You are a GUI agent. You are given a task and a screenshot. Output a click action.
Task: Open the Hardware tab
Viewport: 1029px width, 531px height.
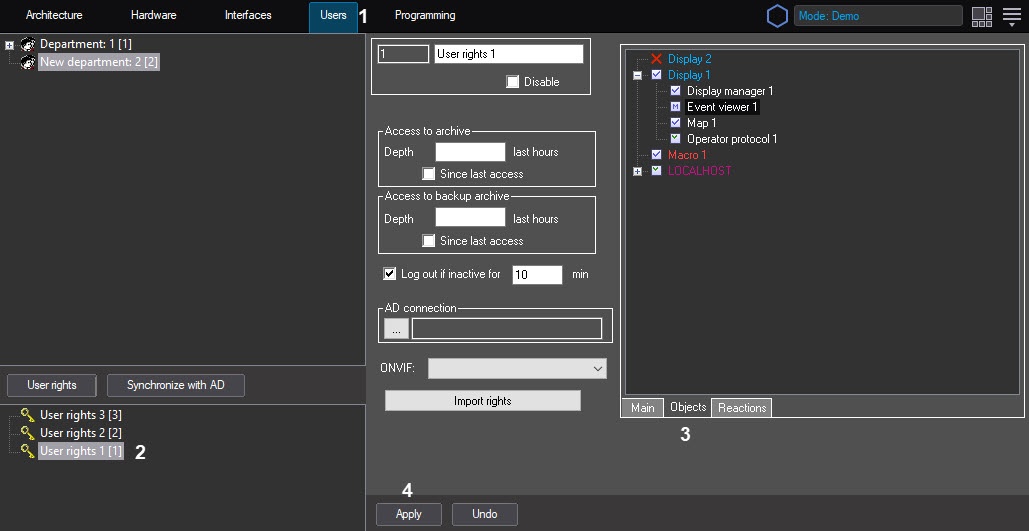tap(154, 15)
